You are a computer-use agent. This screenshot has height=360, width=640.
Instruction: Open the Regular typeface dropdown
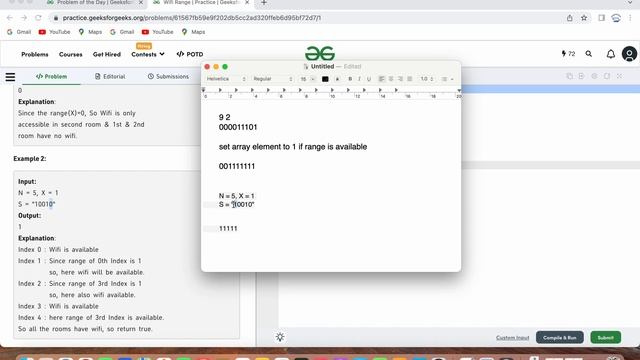[273, 79]
